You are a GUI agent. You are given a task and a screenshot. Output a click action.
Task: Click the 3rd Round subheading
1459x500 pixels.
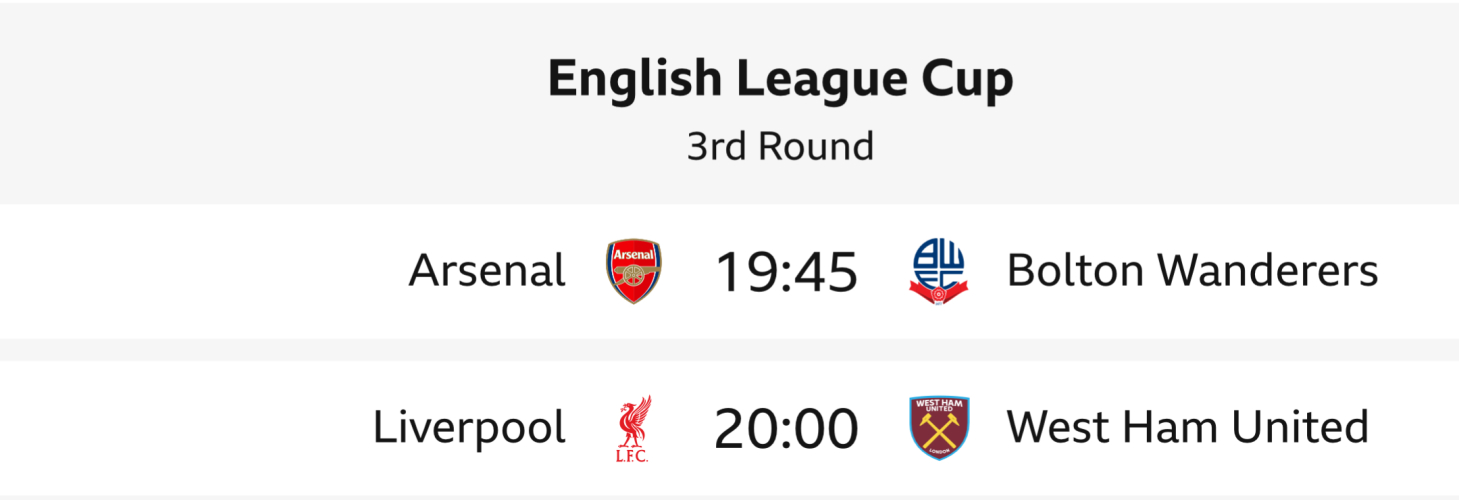(x=780, y=146)
